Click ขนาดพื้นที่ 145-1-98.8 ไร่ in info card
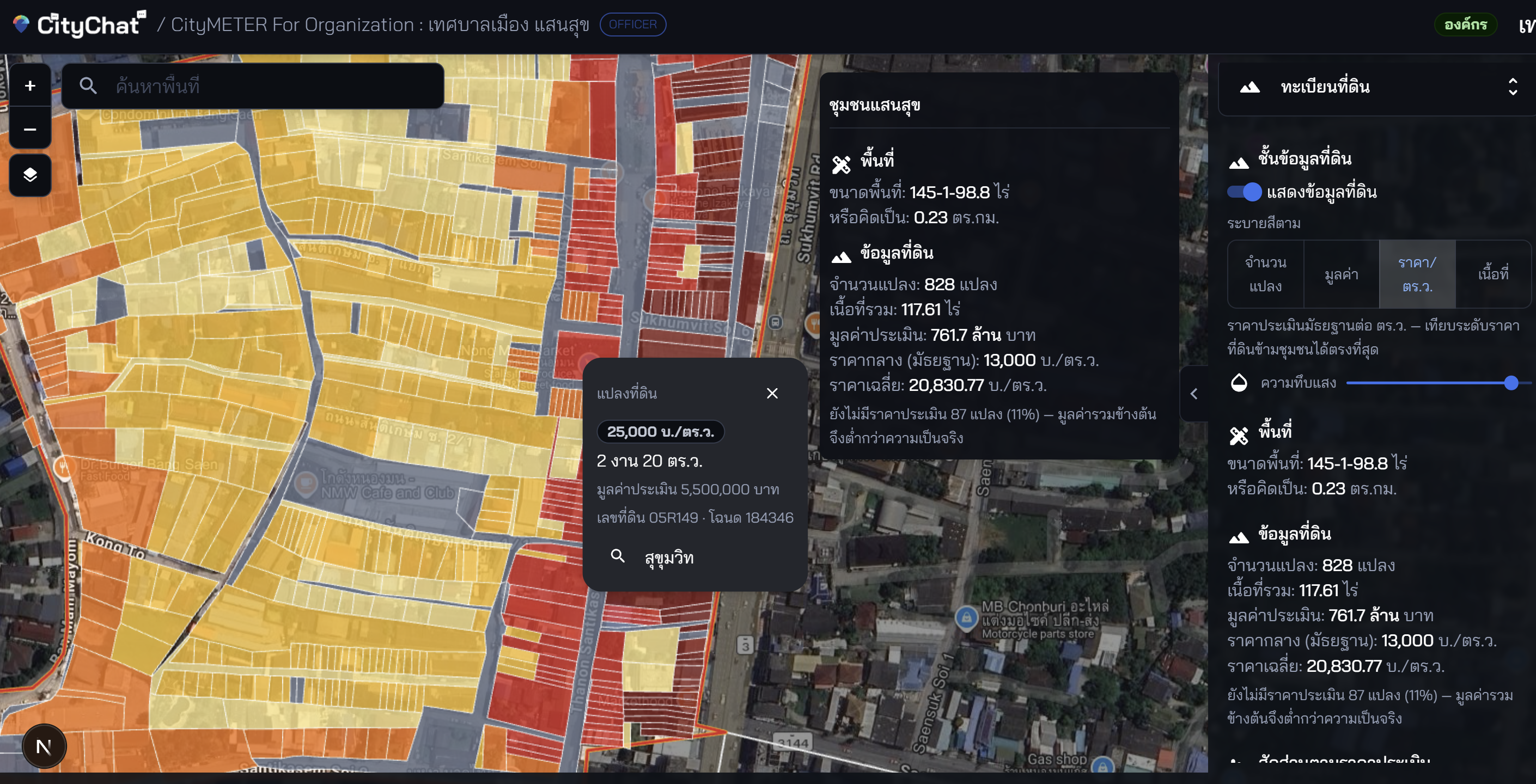Screen dimensions: 1536x784 pyautogui.click(x=919, y=192)
